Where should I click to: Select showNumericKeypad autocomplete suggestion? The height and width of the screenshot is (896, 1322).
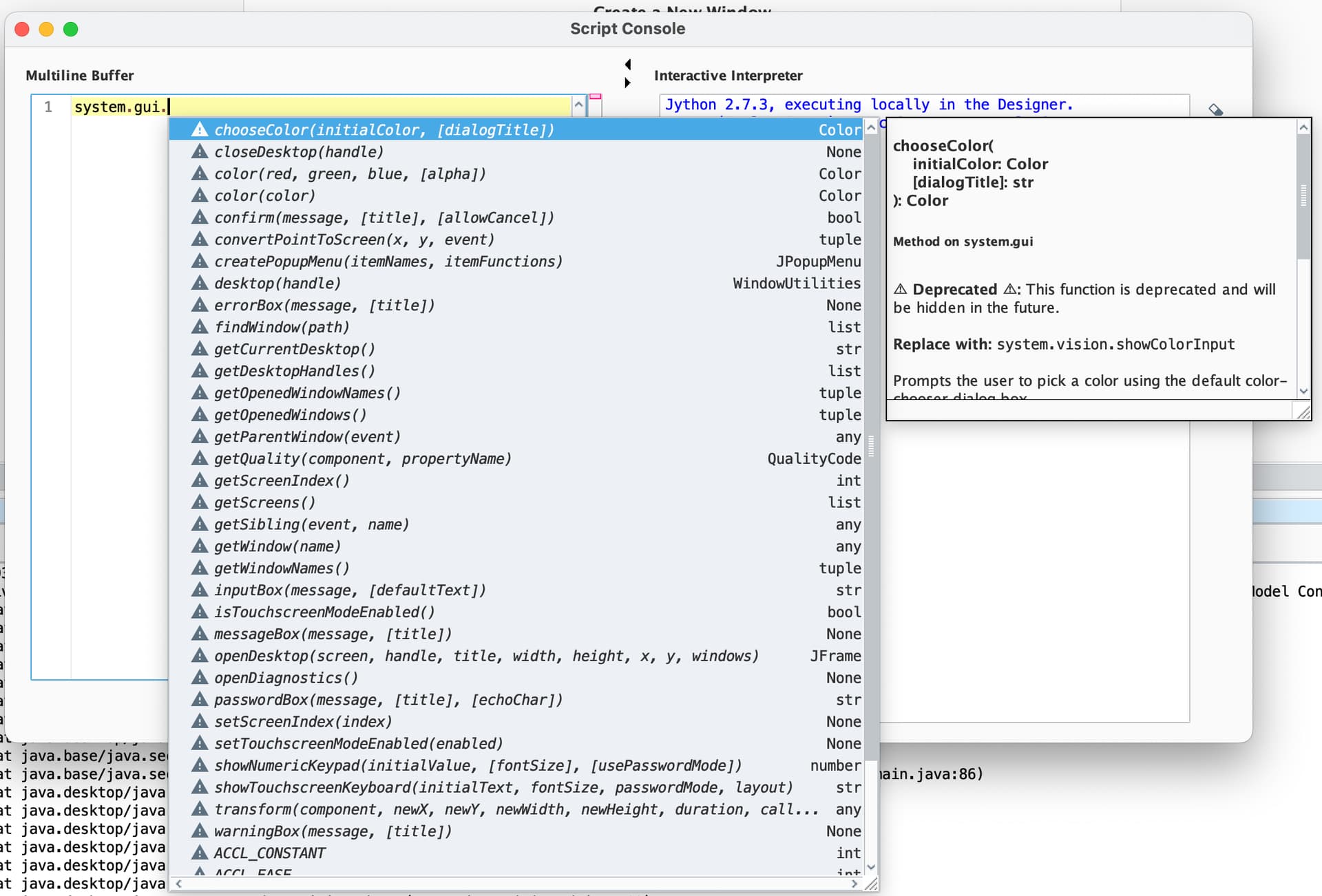(x=477, y=765)
